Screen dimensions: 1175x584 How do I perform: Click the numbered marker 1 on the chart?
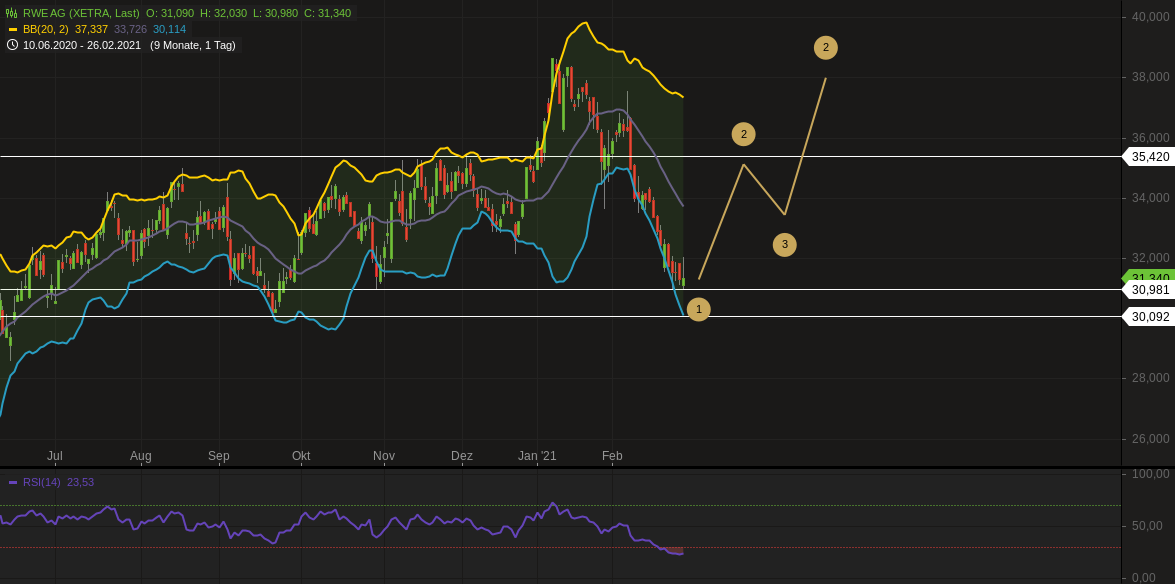pos(698,309)
